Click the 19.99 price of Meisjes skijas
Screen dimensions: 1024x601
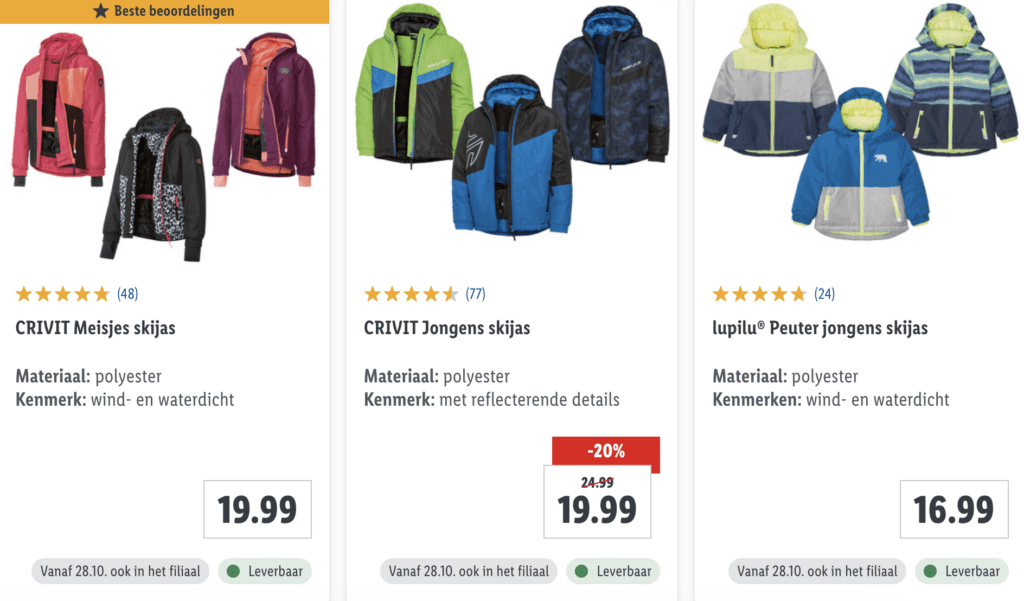pyautogui.click(x=258, y=510)
